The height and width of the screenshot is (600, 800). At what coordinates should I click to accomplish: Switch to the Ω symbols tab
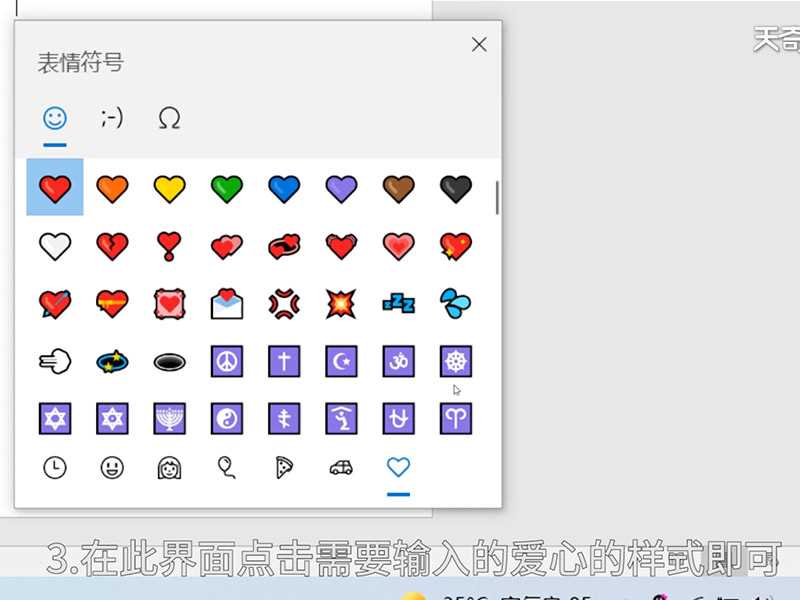[168, 117]
